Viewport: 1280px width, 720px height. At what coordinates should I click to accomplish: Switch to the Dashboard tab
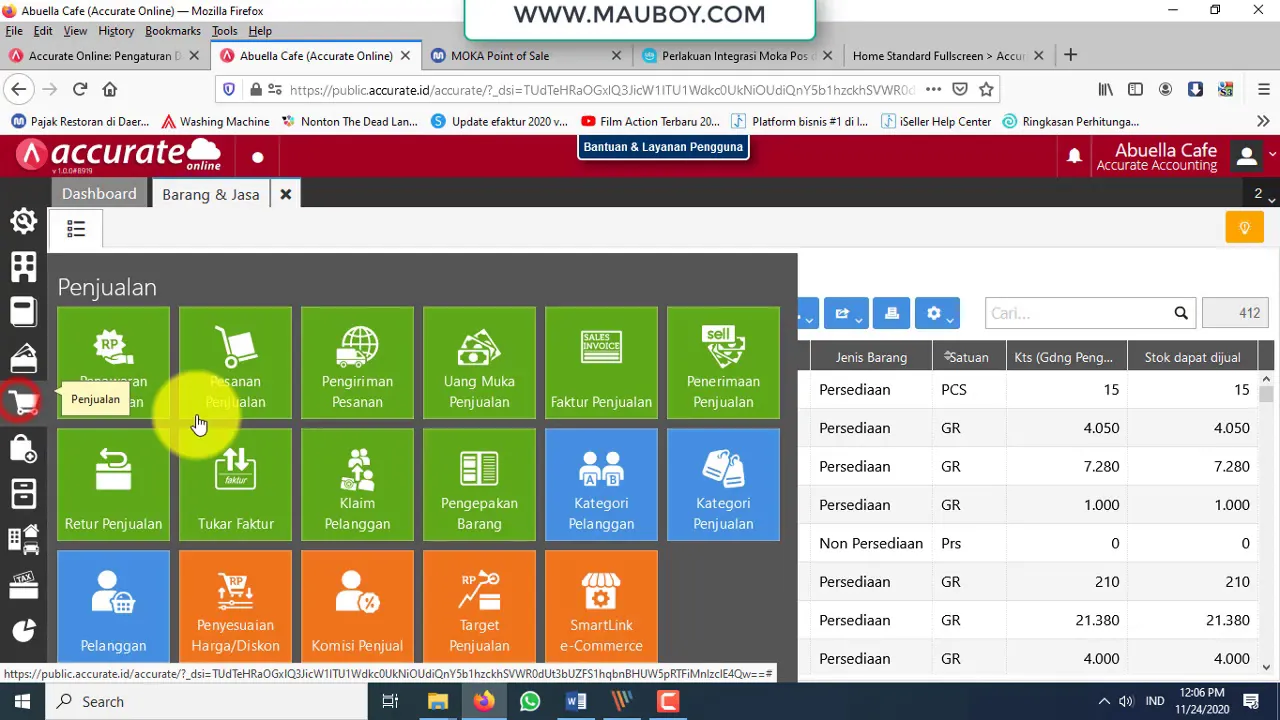click(99, 194)
